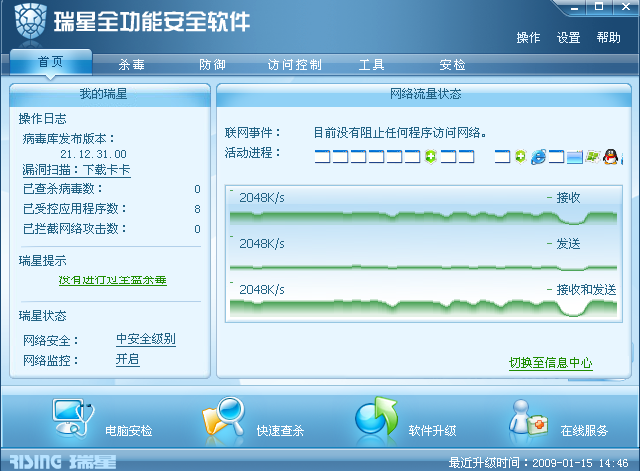Click the 最近升级时间 status bar text
The width and height of the screenshot is (640, 471).
click(538, 463)
